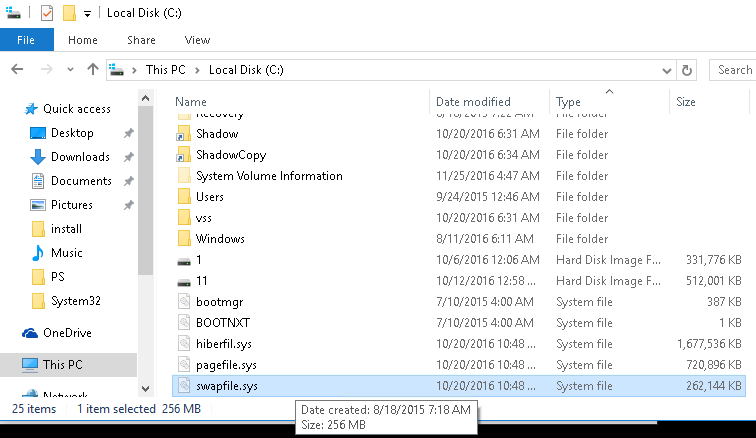Click '1 item selected 256 MB' status text
The image size is (756, 438).
point(139,409)
